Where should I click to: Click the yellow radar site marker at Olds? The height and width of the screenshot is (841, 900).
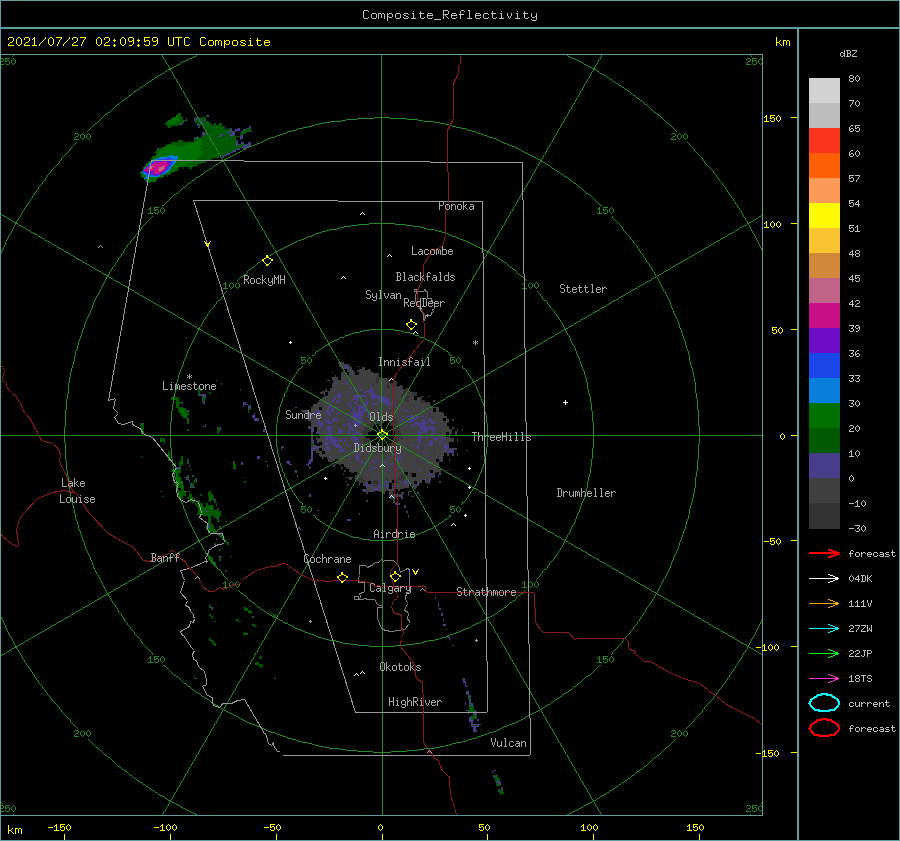382,435
